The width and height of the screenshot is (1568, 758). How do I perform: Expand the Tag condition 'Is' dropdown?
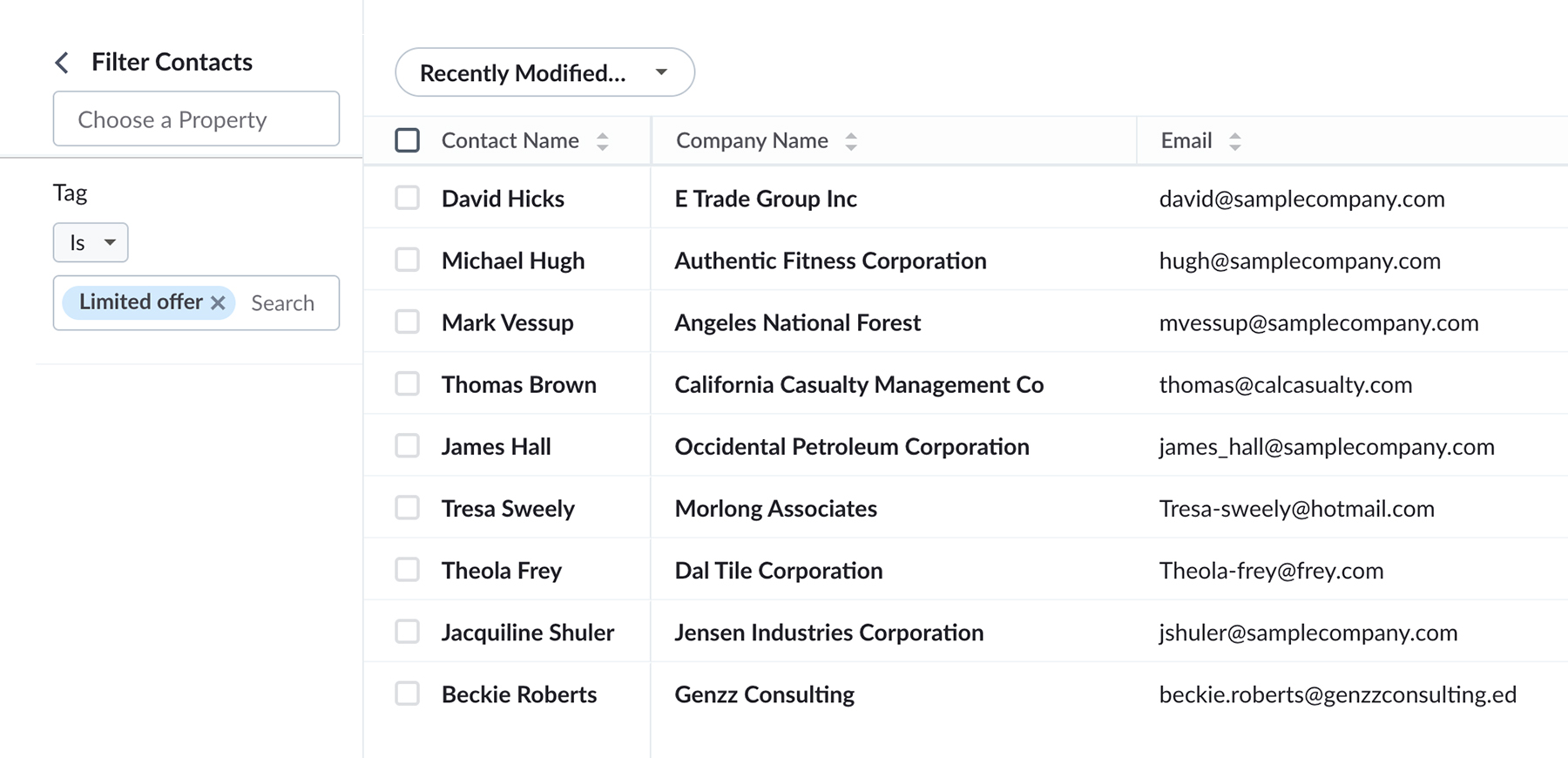pos(91,242)
